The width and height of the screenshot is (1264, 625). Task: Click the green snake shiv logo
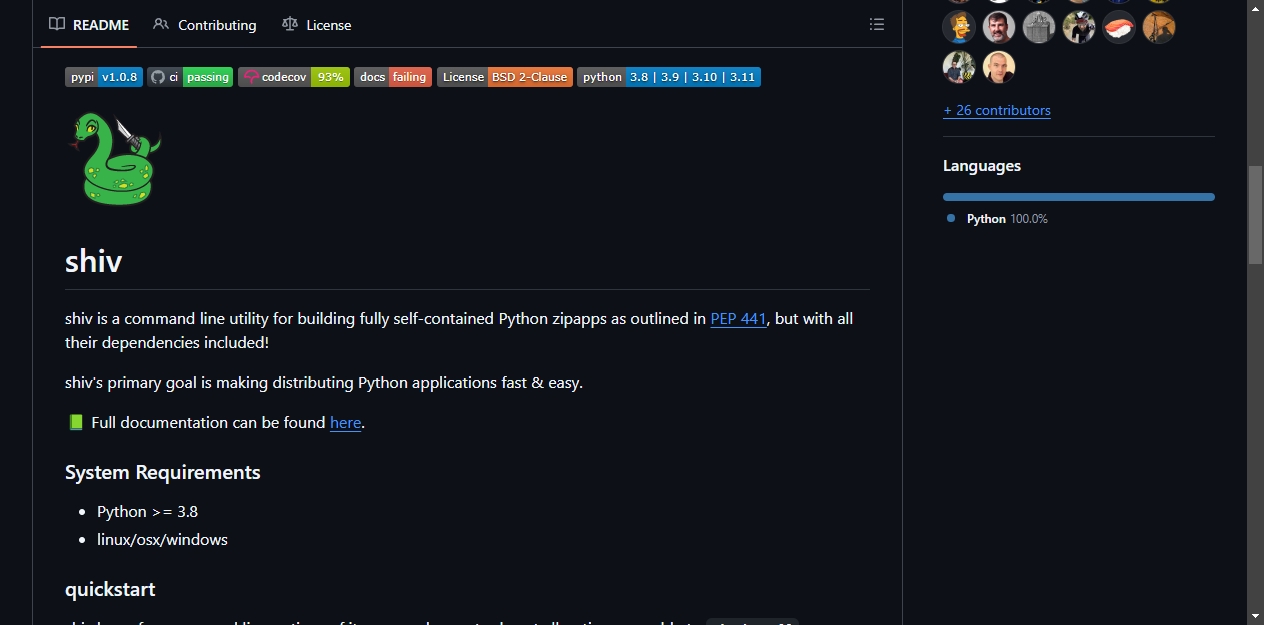(115, 158)
